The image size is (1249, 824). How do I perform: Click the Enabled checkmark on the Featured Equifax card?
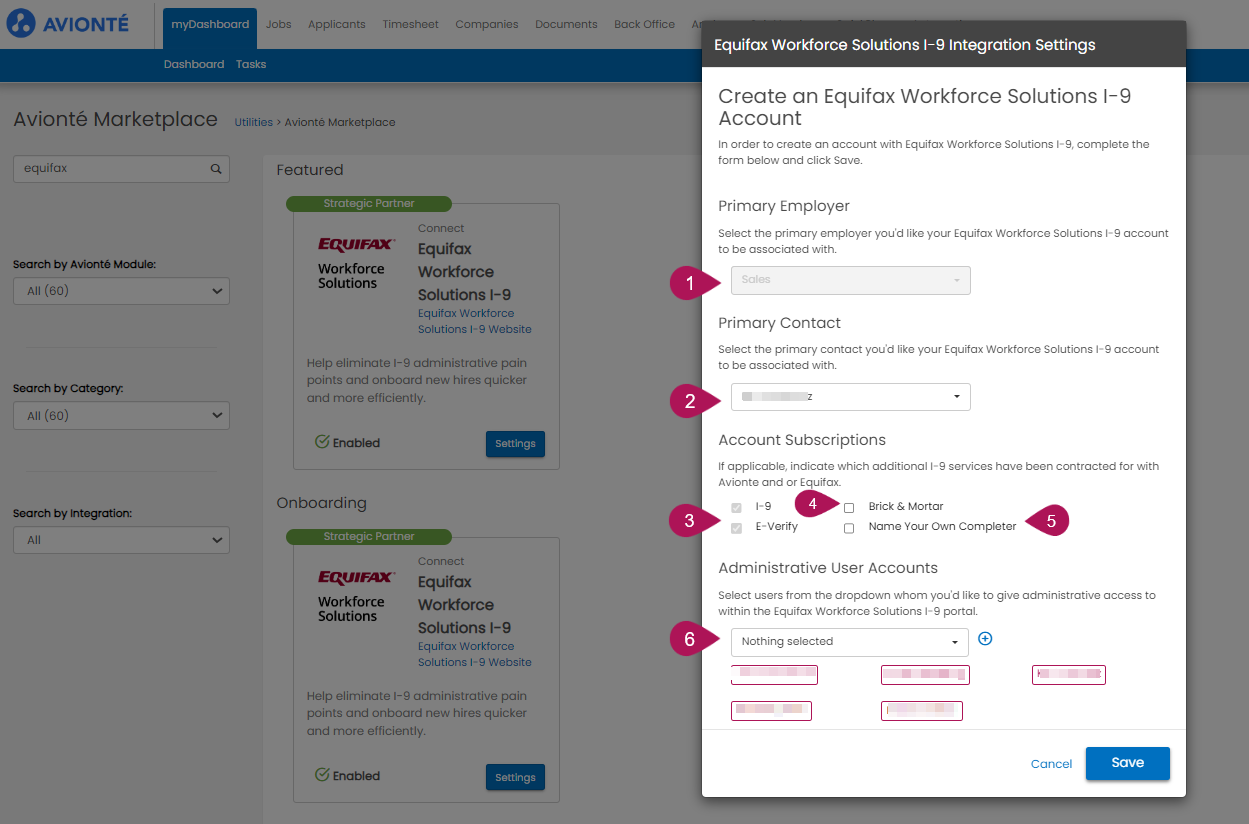[322, 442]
